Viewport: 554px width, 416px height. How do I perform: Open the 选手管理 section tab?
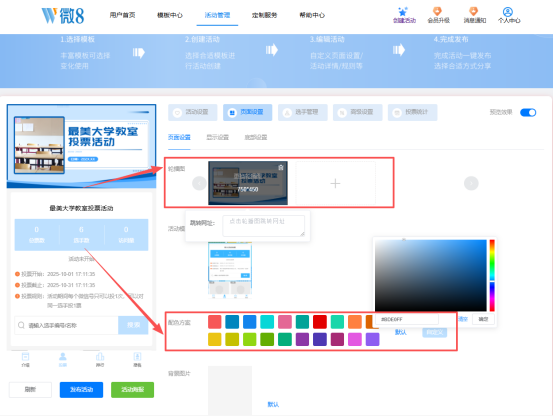pos(303,112)
